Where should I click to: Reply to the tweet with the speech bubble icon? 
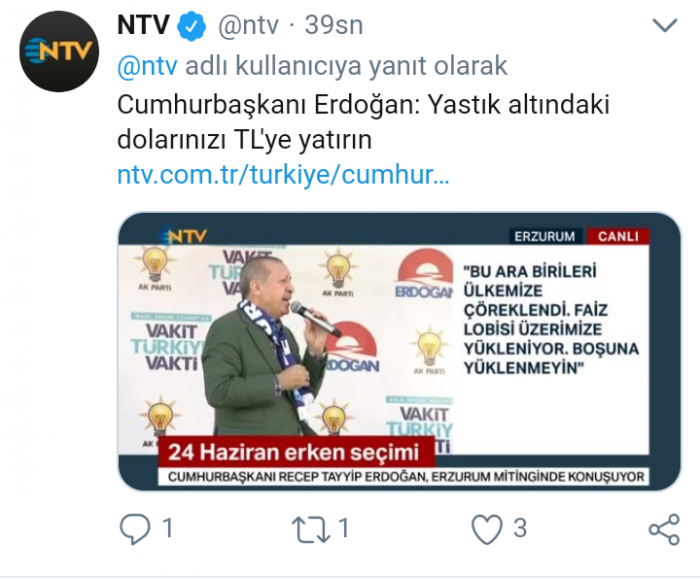click(x=135, y=529)
